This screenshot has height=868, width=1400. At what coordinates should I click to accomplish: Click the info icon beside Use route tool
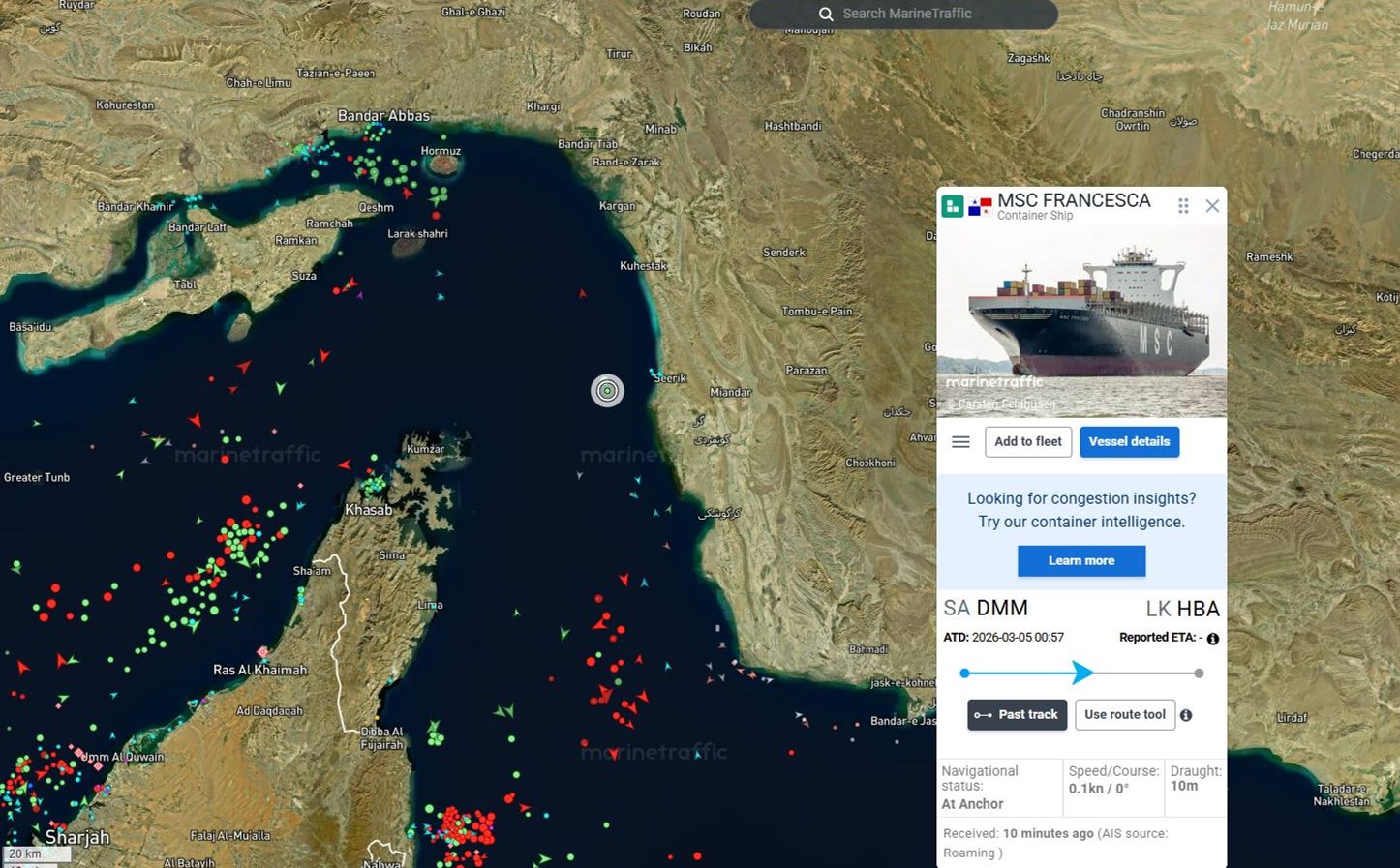coord(1186,714)
